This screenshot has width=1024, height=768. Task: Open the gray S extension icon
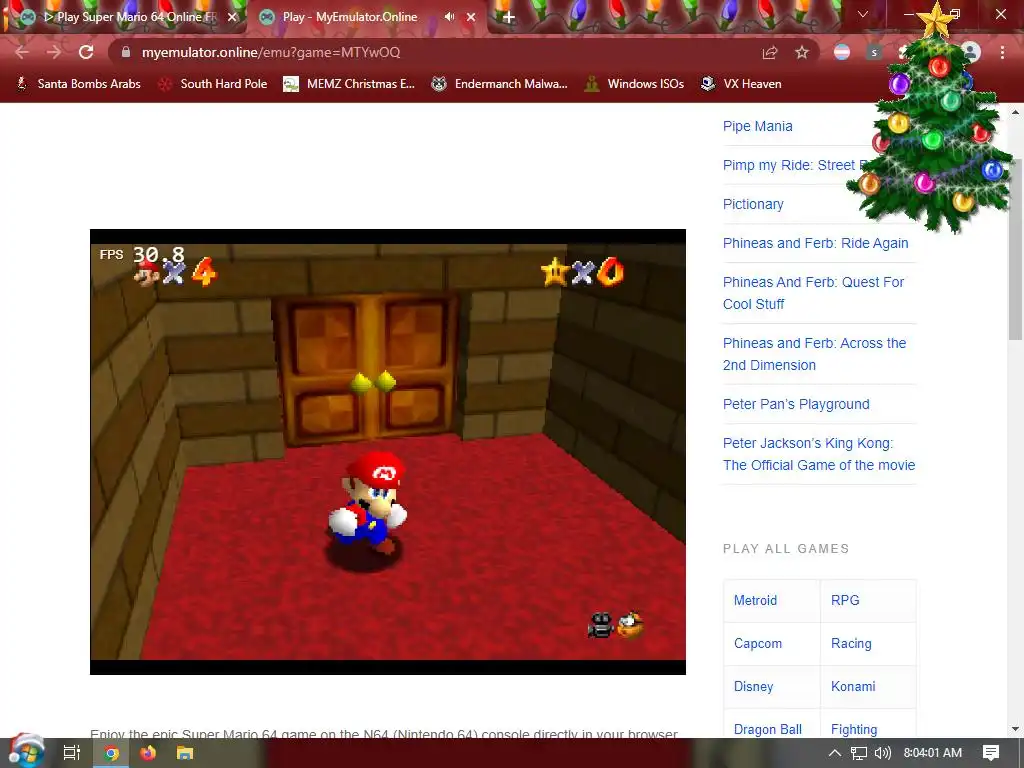[874, 52]
